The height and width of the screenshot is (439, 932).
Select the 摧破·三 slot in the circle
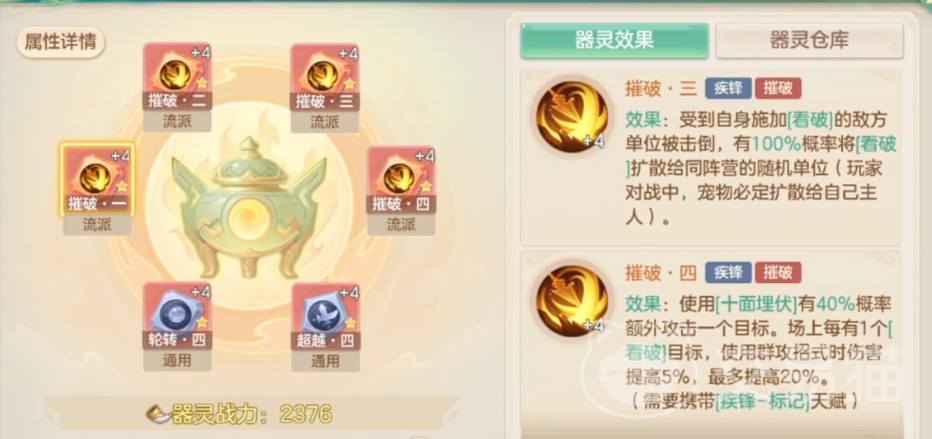click(325, 77)
